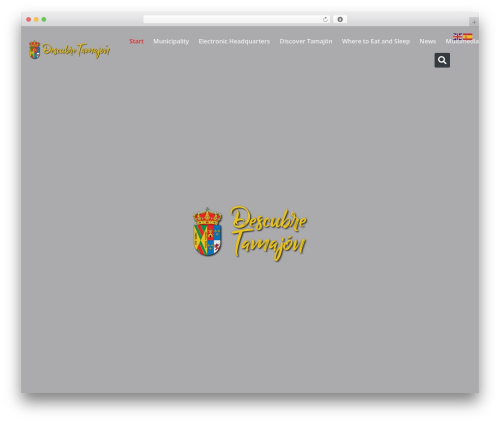This screenshot has height=423, width=500.
Task: Minimize the window with yellow button
Action: (x=36, y=19)
